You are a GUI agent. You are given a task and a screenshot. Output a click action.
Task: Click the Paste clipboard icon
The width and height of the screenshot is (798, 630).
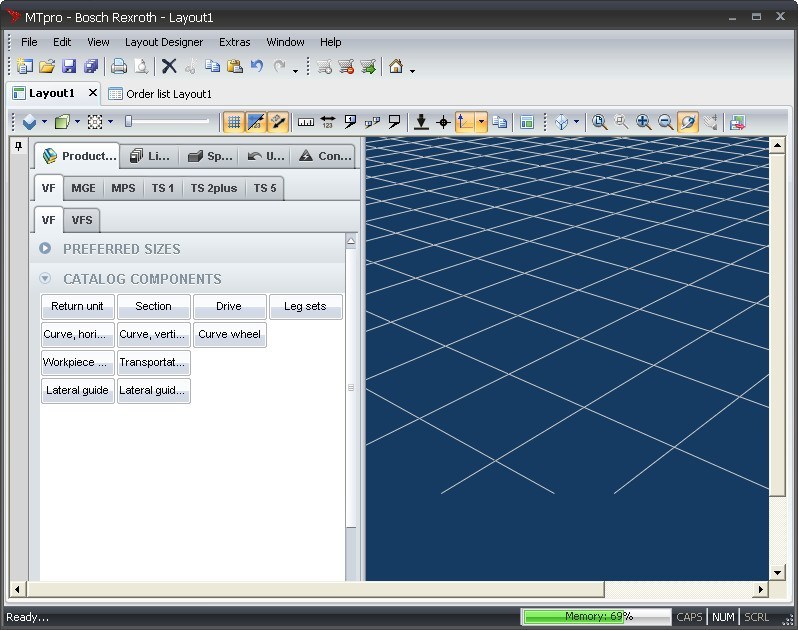(x=235, y=67)
